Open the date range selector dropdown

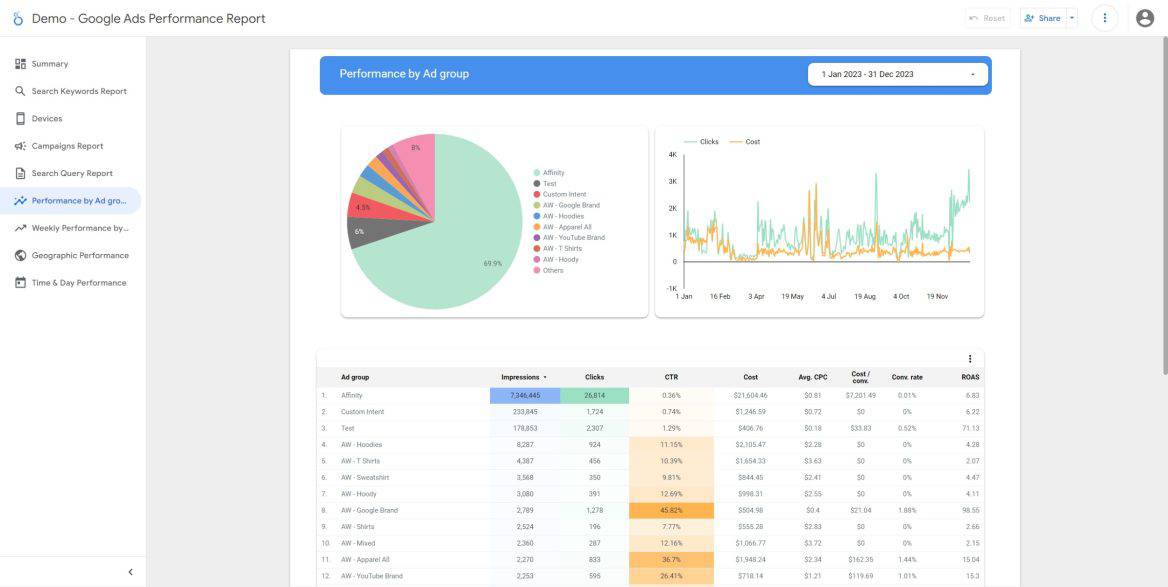pos(896,73)
